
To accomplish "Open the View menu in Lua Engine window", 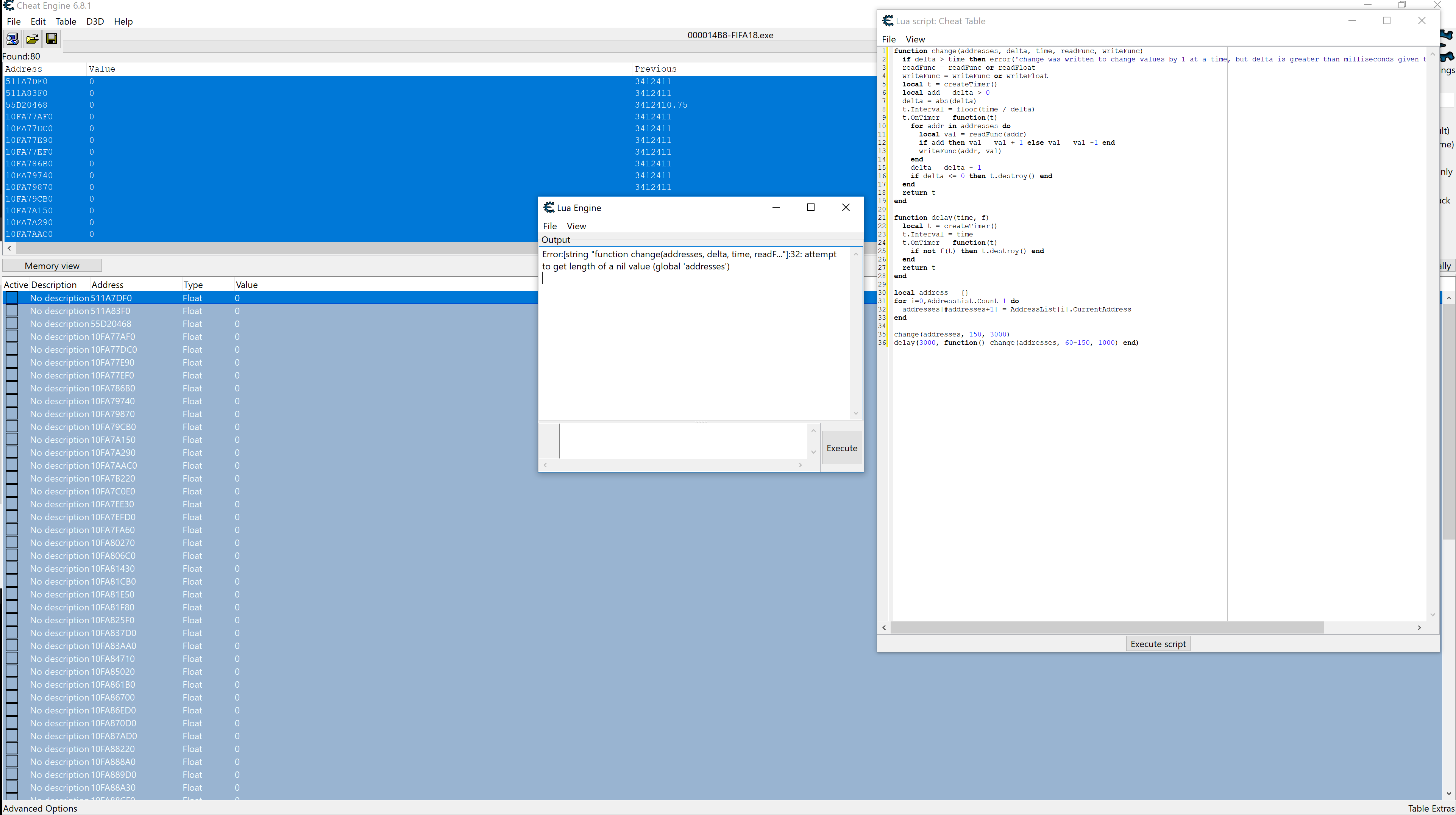I will click(576, 226).
